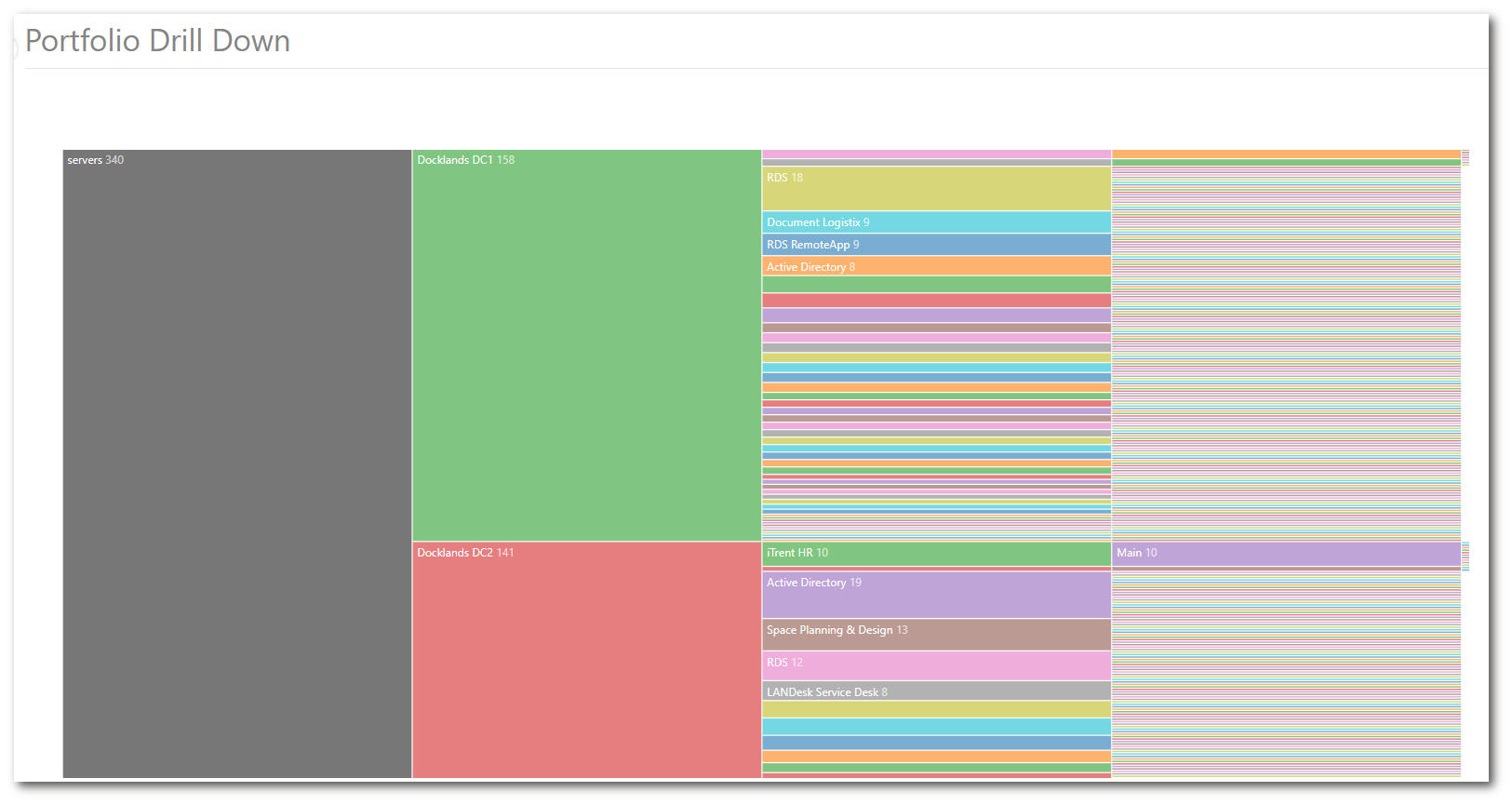Click the thin brown bar beneath Main 10

1286,569
